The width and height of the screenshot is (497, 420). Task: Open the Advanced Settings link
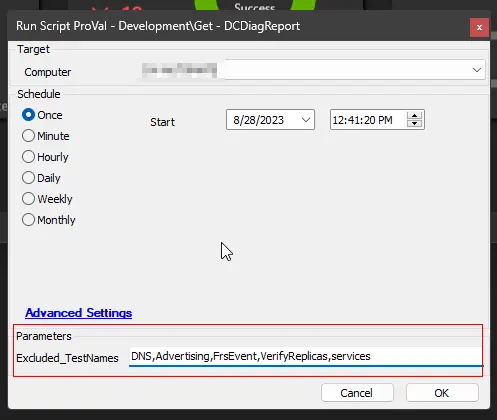point(79,313)
